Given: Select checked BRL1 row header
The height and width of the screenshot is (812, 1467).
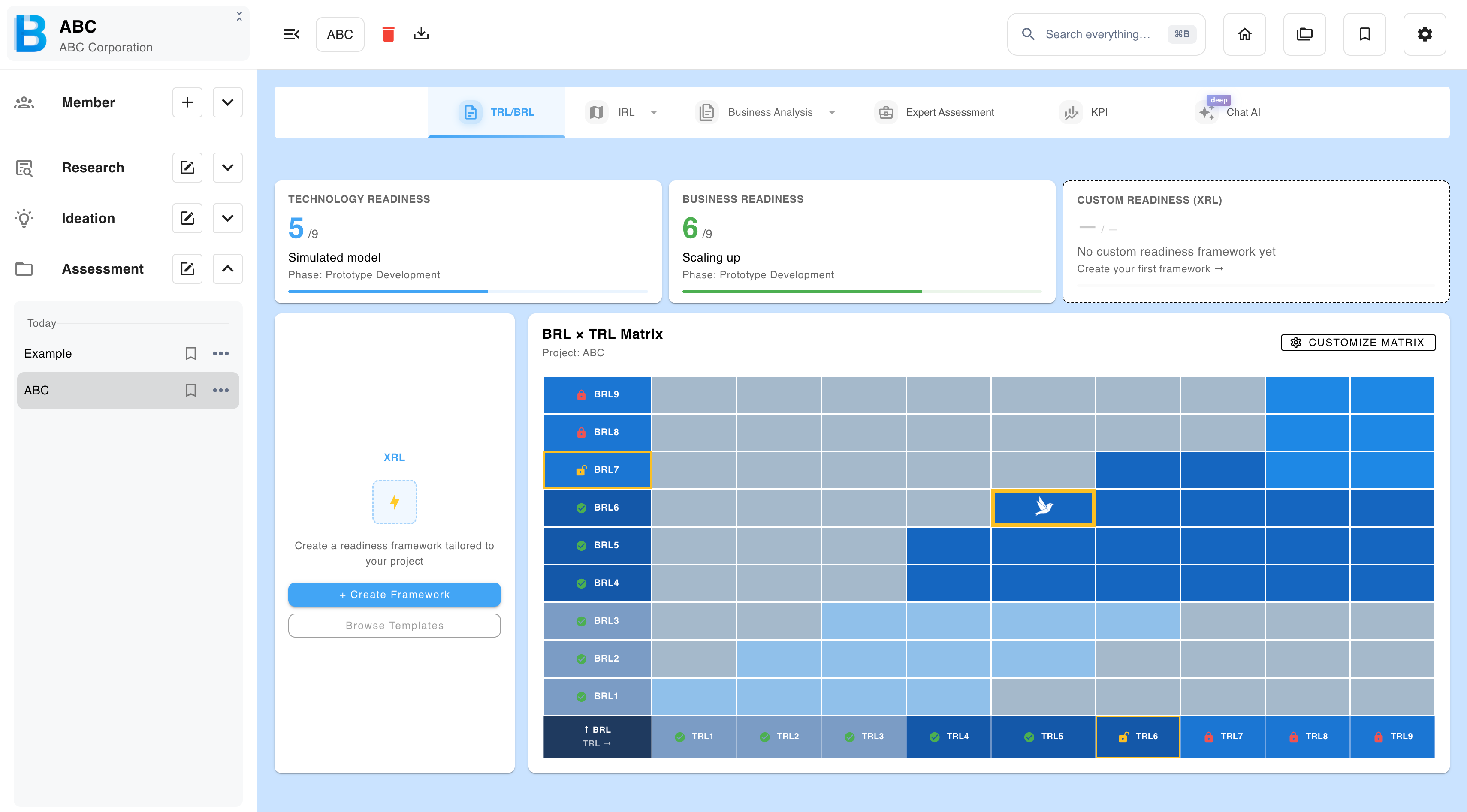Looking at the screenshot, I should click(x=597, y=696).
